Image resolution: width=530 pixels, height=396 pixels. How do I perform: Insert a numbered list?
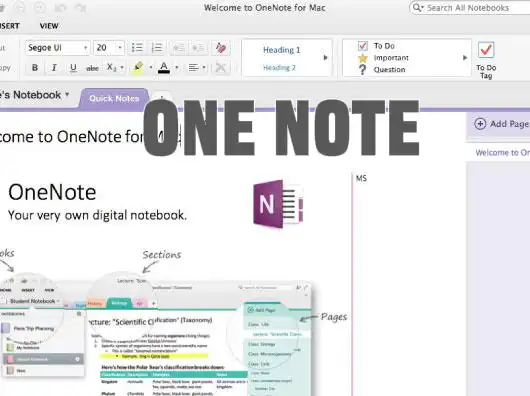[x=157, y=48]
